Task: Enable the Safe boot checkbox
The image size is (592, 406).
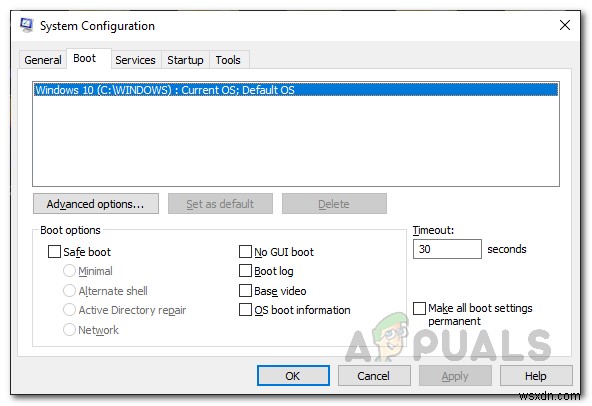Action: pyautogui.click(x=54, y=252)
